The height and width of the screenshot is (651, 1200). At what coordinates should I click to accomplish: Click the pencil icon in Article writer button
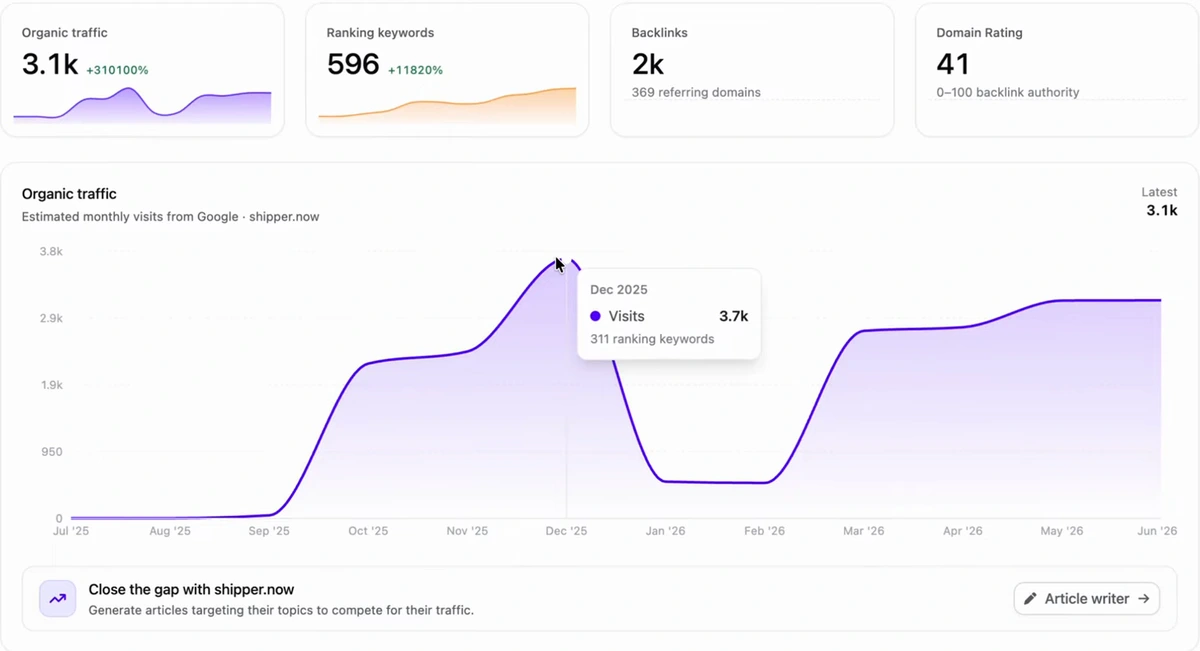(x=1031, y=599)
